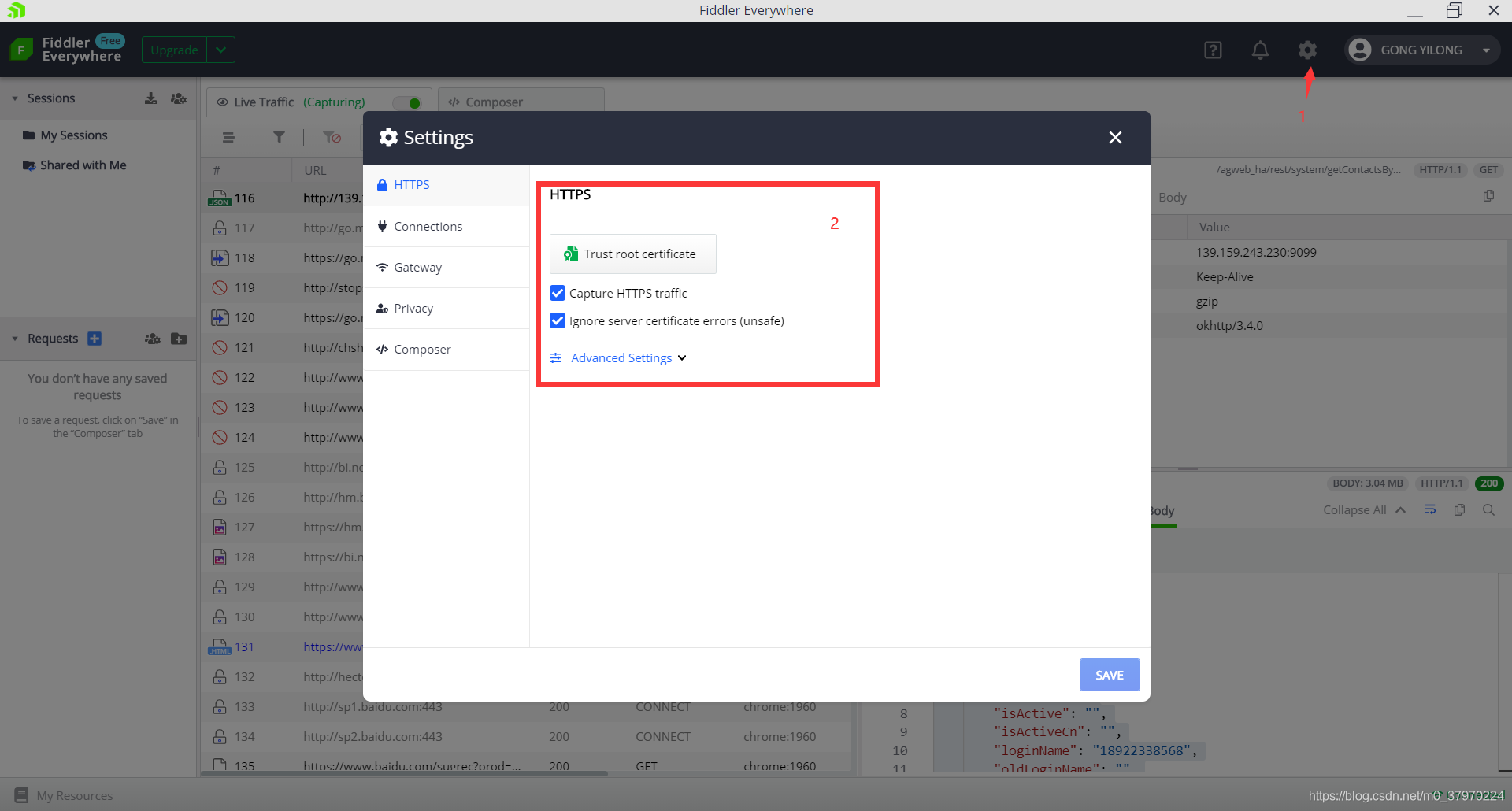The width and height of the screenshot is (1512, 811).
Task: Expand Advanced Settings
Action: click(x=618, y=357)
